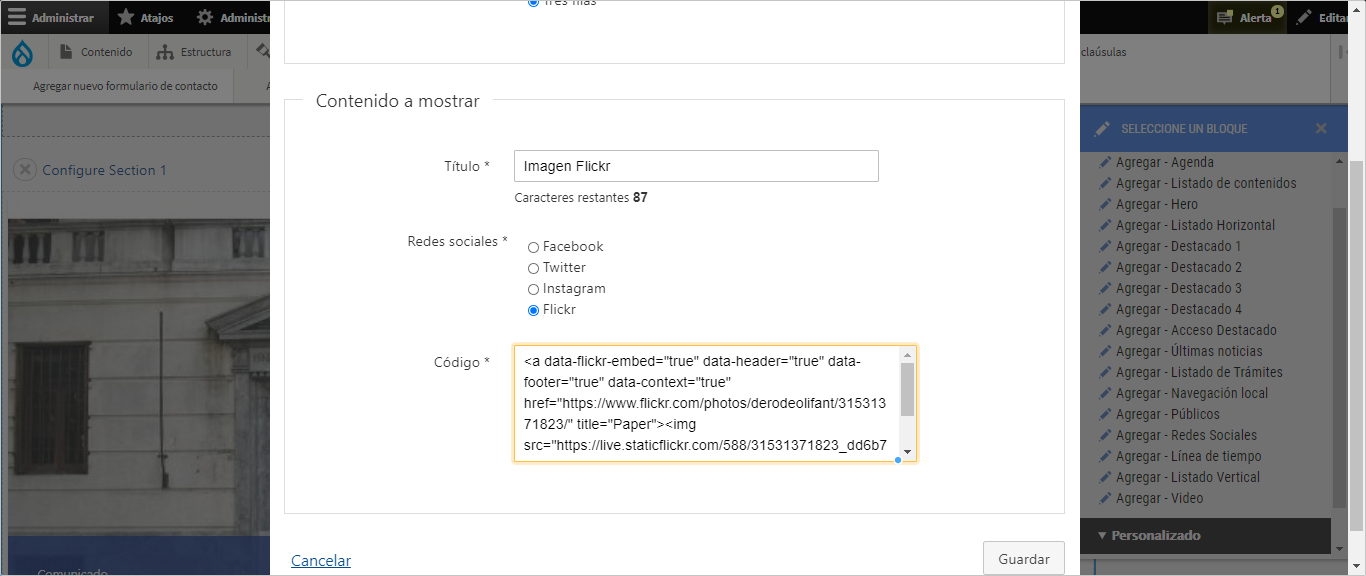The image size is (1366, 576).
Task: Click the Alerta notification icon
Action: click(x=1225, y=18)
